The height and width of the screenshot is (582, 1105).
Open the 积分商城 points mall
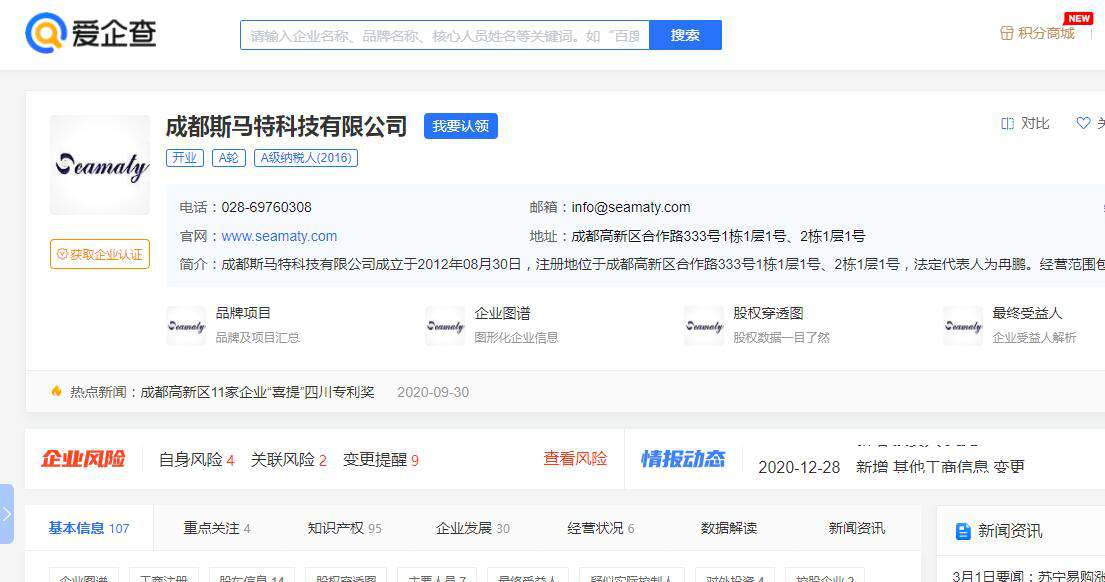click(x=1038, y=33)
